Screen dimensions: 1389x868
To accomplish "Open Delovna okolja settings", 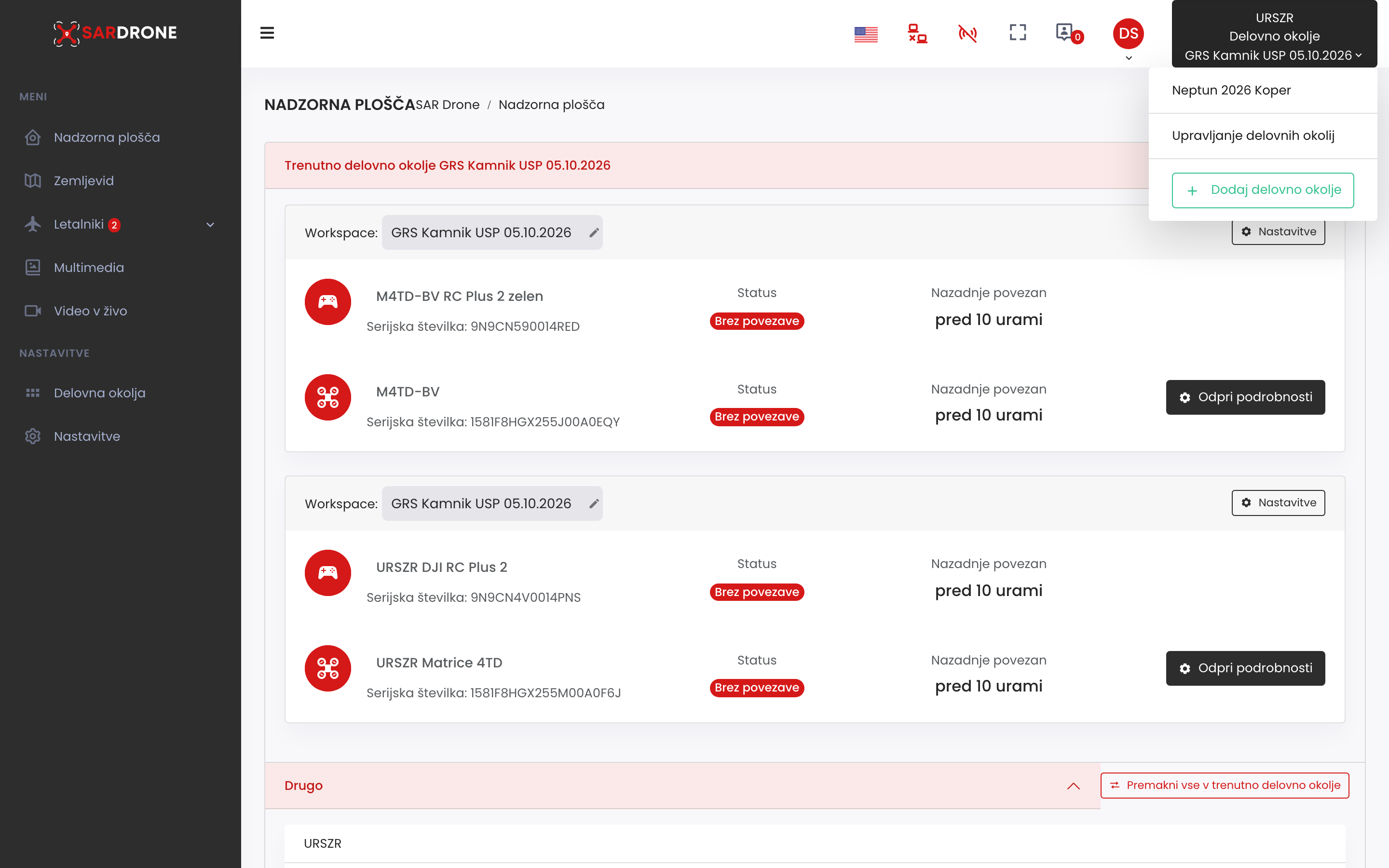I will tap(100, 393).
